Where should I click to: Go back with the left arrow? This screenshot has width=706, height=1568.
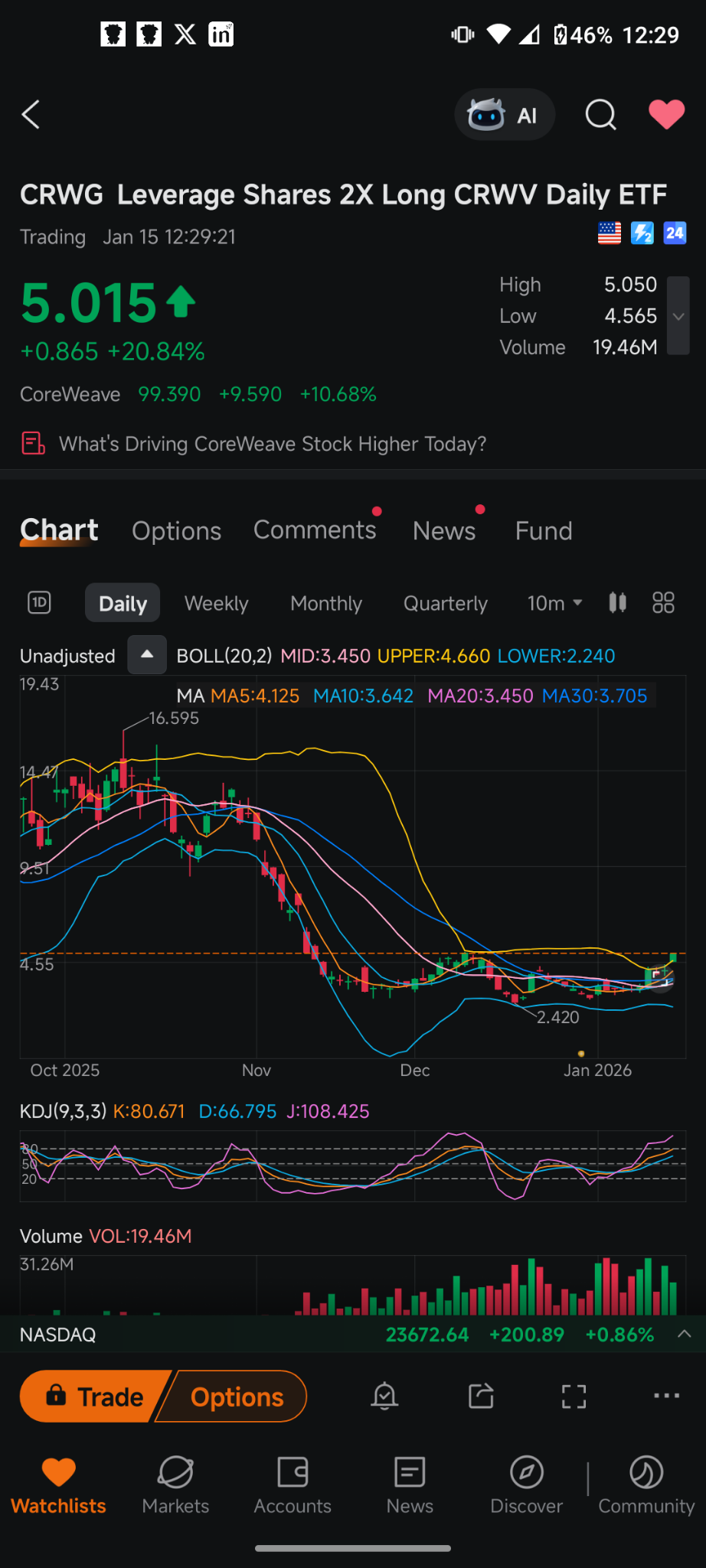(x=31, y=115)
